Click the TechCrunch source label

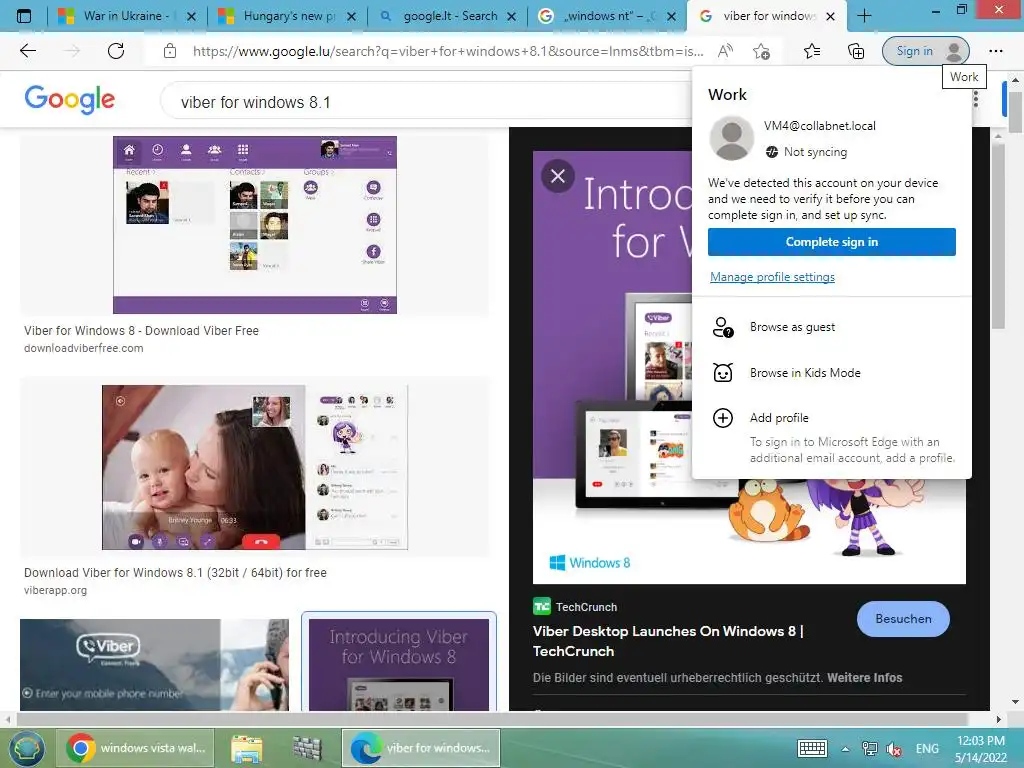[586, 607]
